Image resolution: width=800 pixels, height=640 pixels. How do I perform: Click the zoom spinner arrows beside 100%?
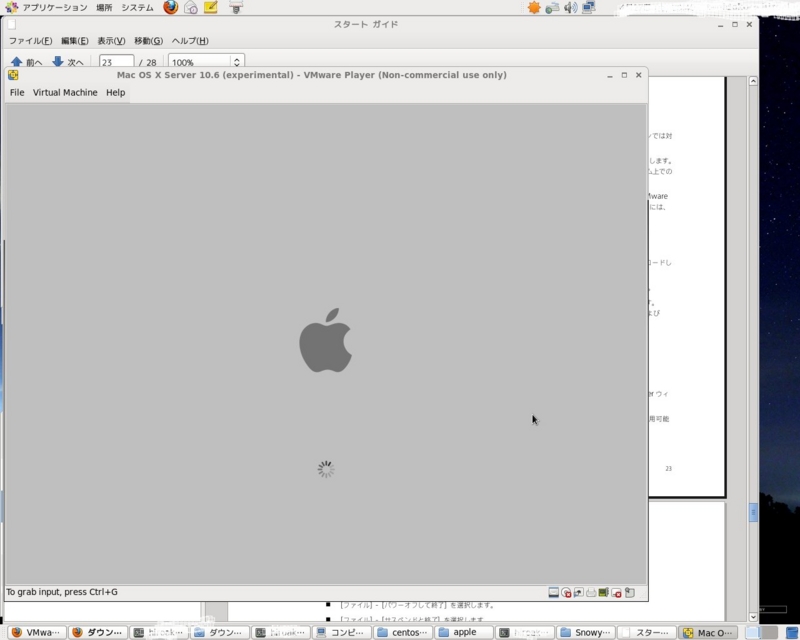coord(237,62)
